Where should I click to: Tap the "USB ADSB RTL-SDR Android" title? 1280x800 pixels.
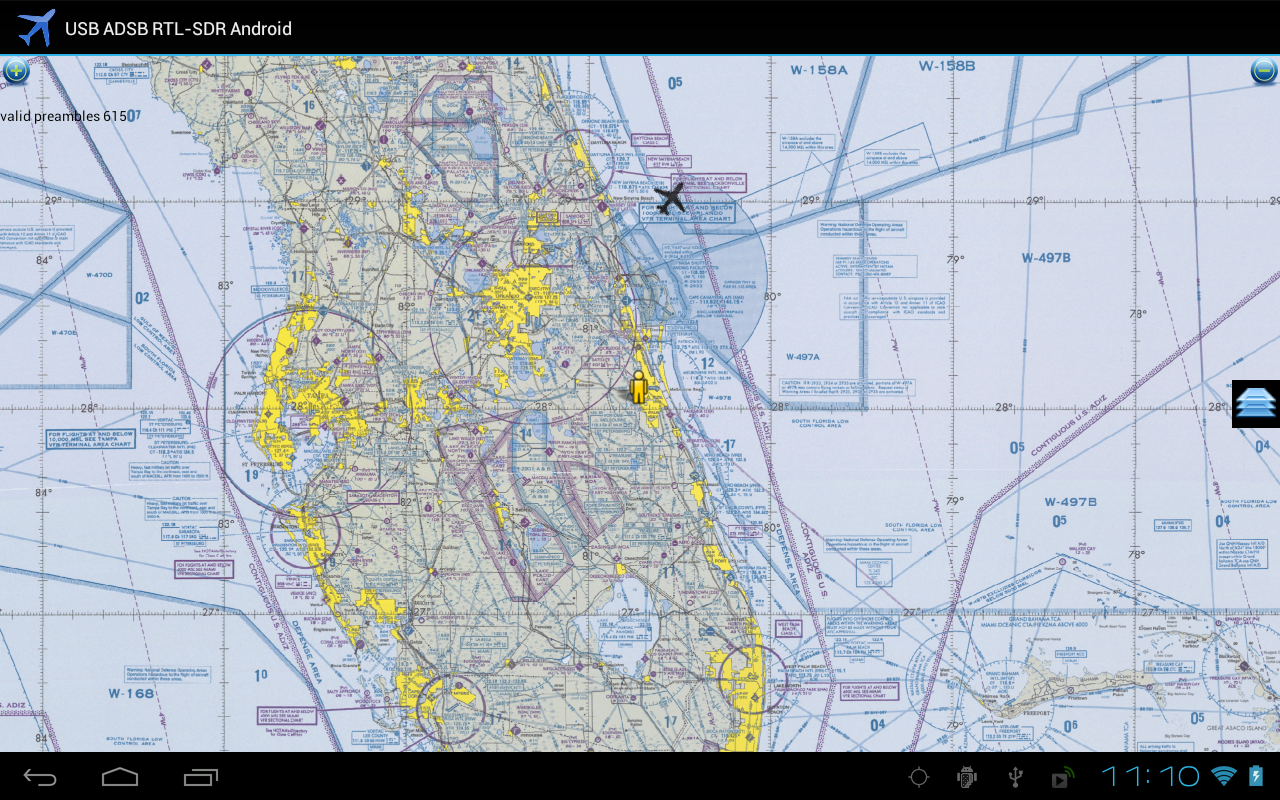(x=179, y=29)
